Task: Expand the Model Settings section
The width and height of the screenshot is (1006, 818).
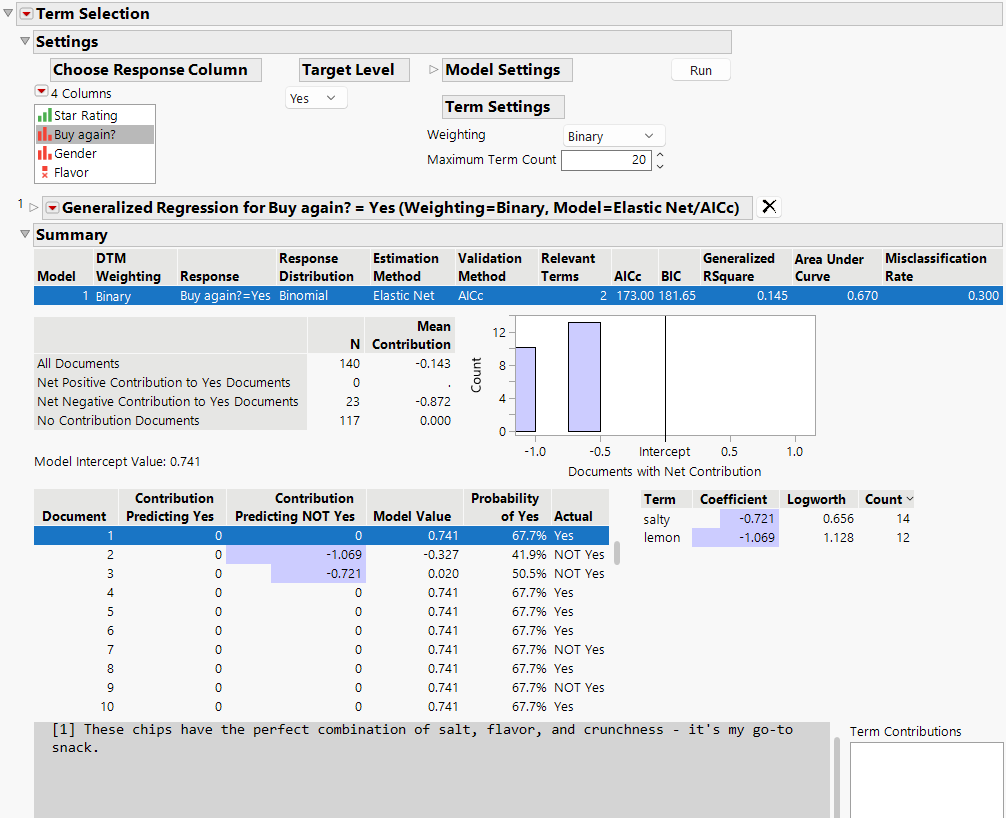Action: point(433,70)
